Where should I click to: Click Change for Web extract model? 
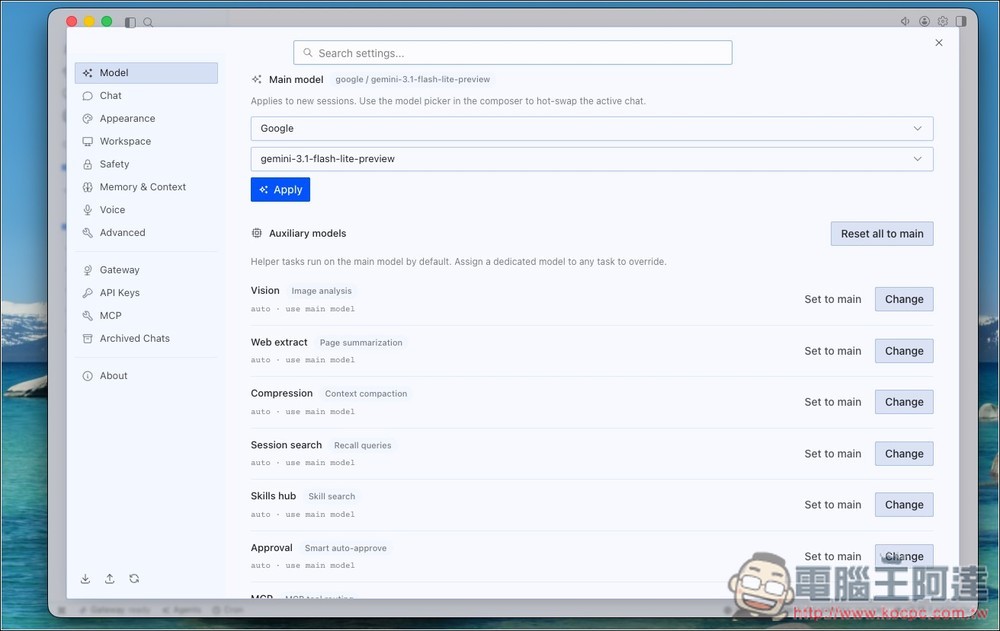tap(904, 351)
